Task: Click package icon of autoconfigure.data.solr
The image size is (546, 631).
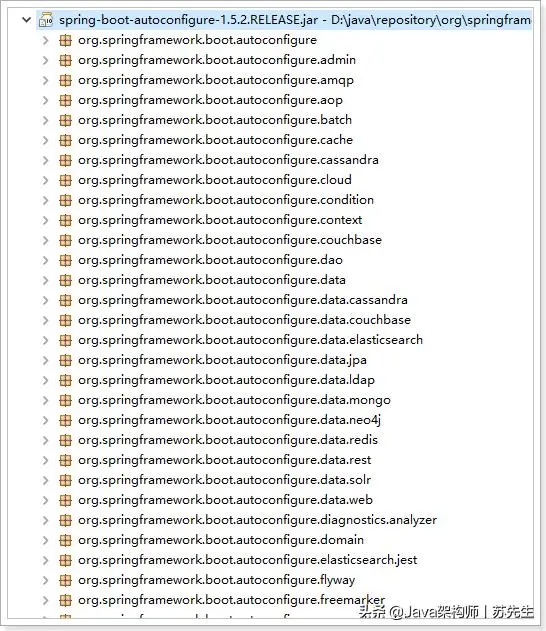Action: 65,480
